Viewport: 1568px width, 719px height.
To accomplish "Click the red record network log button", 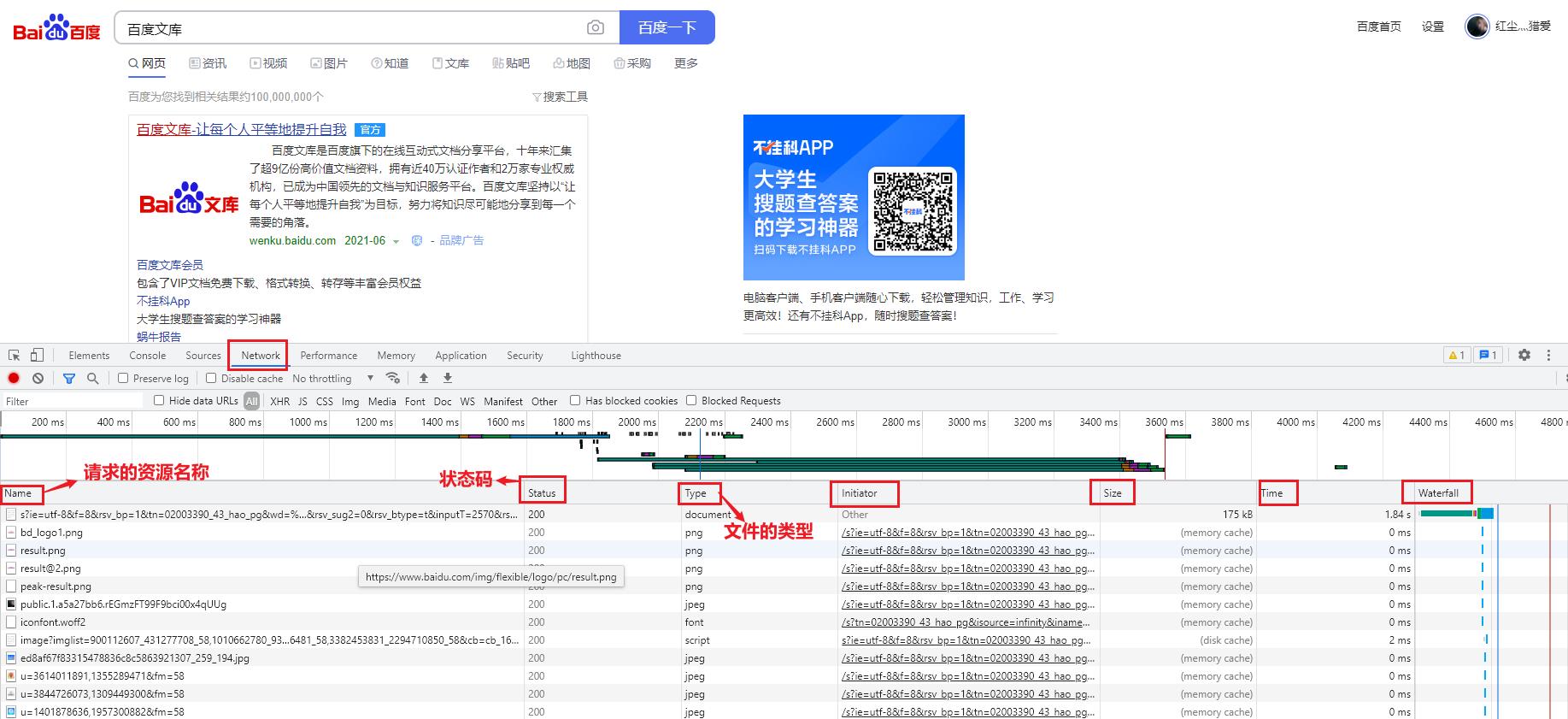I will (x=14, y=378).
